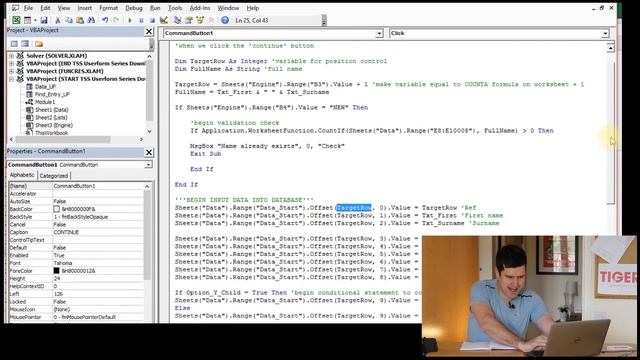Expand VBAProject (END TSS Userform Series) node
Image resolution: width=640 pixels, height=360 pixels.
[x=11, y=64]
